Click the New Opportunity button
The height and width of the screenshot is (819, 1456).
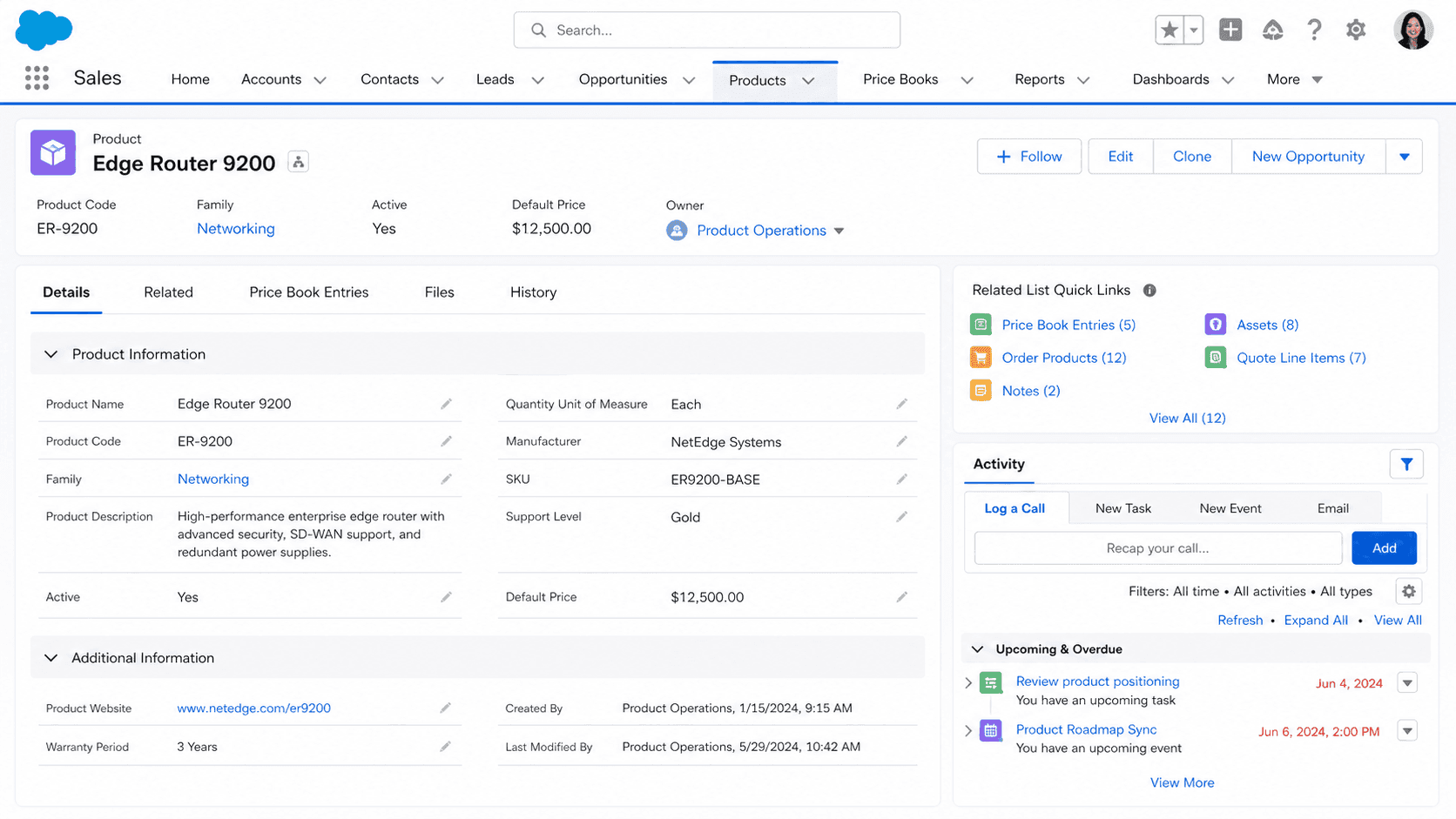(1308, 157)
